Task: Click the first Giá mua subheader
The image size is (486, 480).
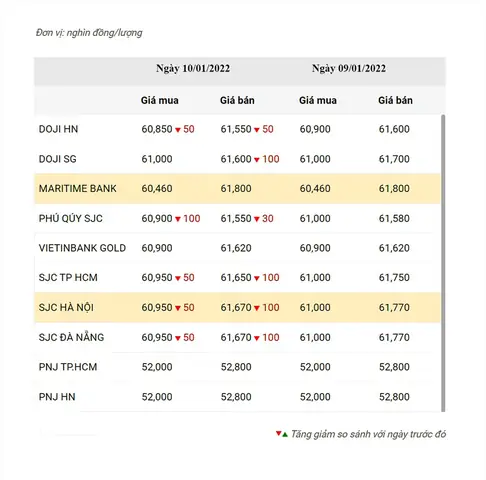Action: pyautogui.click(x=160, y=100)
